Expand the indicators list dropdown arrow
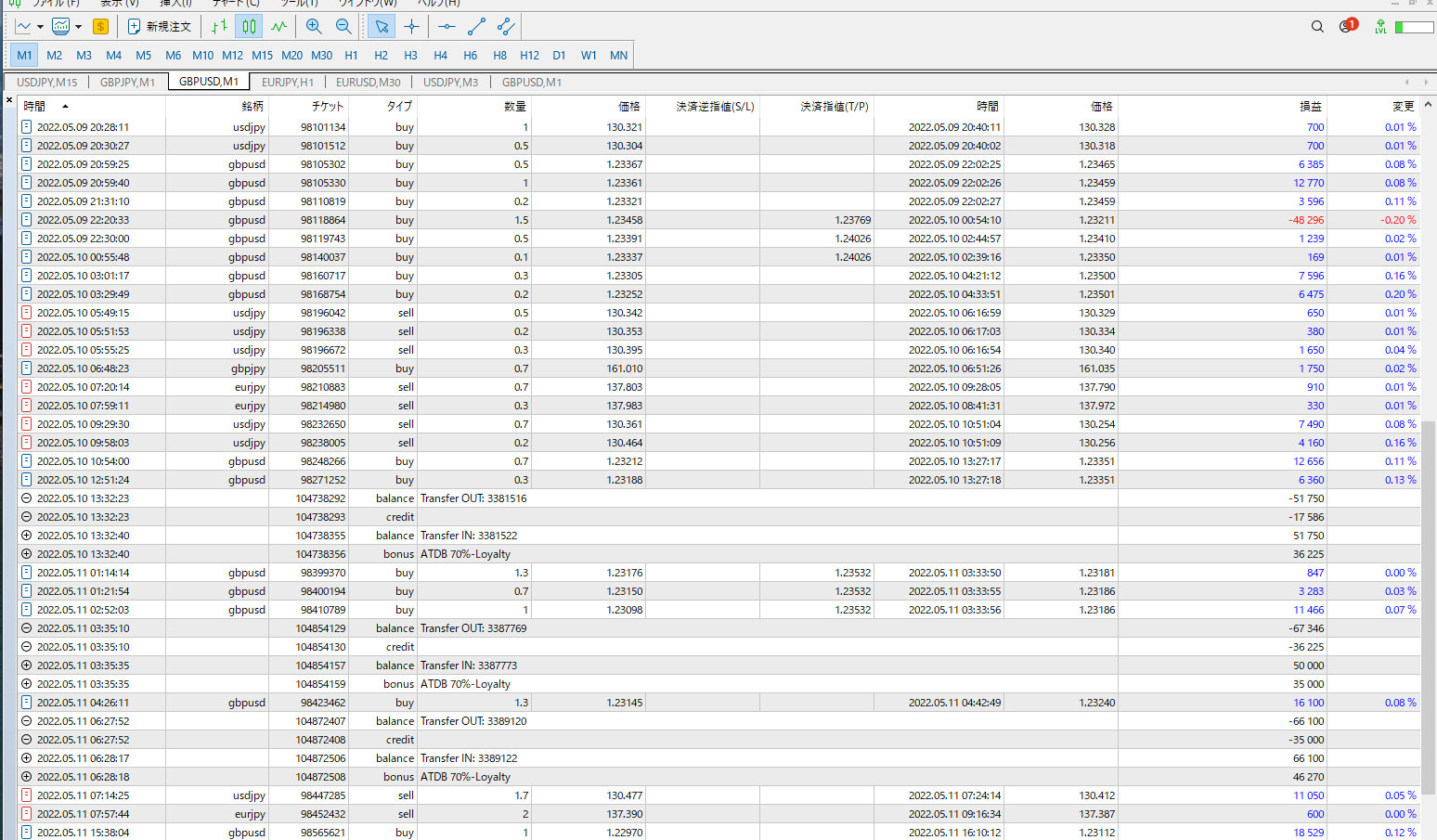Image resolution: width=1437 pixels, height=840 pixels. pos(78,27)
